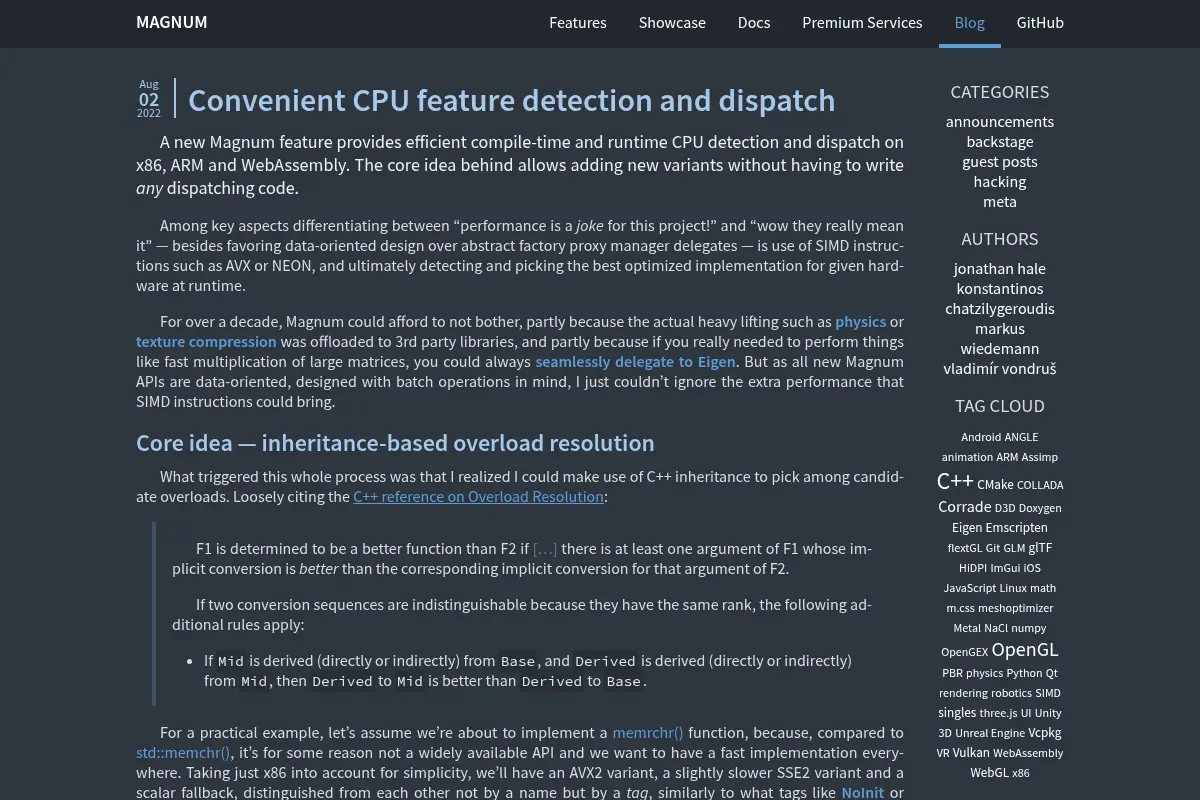Click the Doxygen tag
This screenshot has width=1200, height=800.
click(x=1040, y=508)
